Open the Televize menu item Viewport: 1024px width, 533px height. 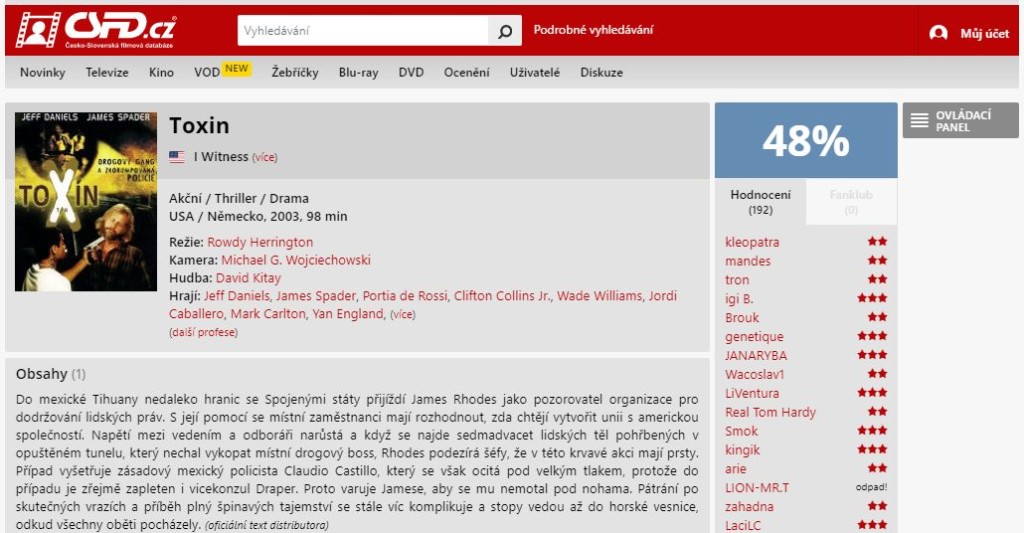pyautogui.click(x=107, y=73)
